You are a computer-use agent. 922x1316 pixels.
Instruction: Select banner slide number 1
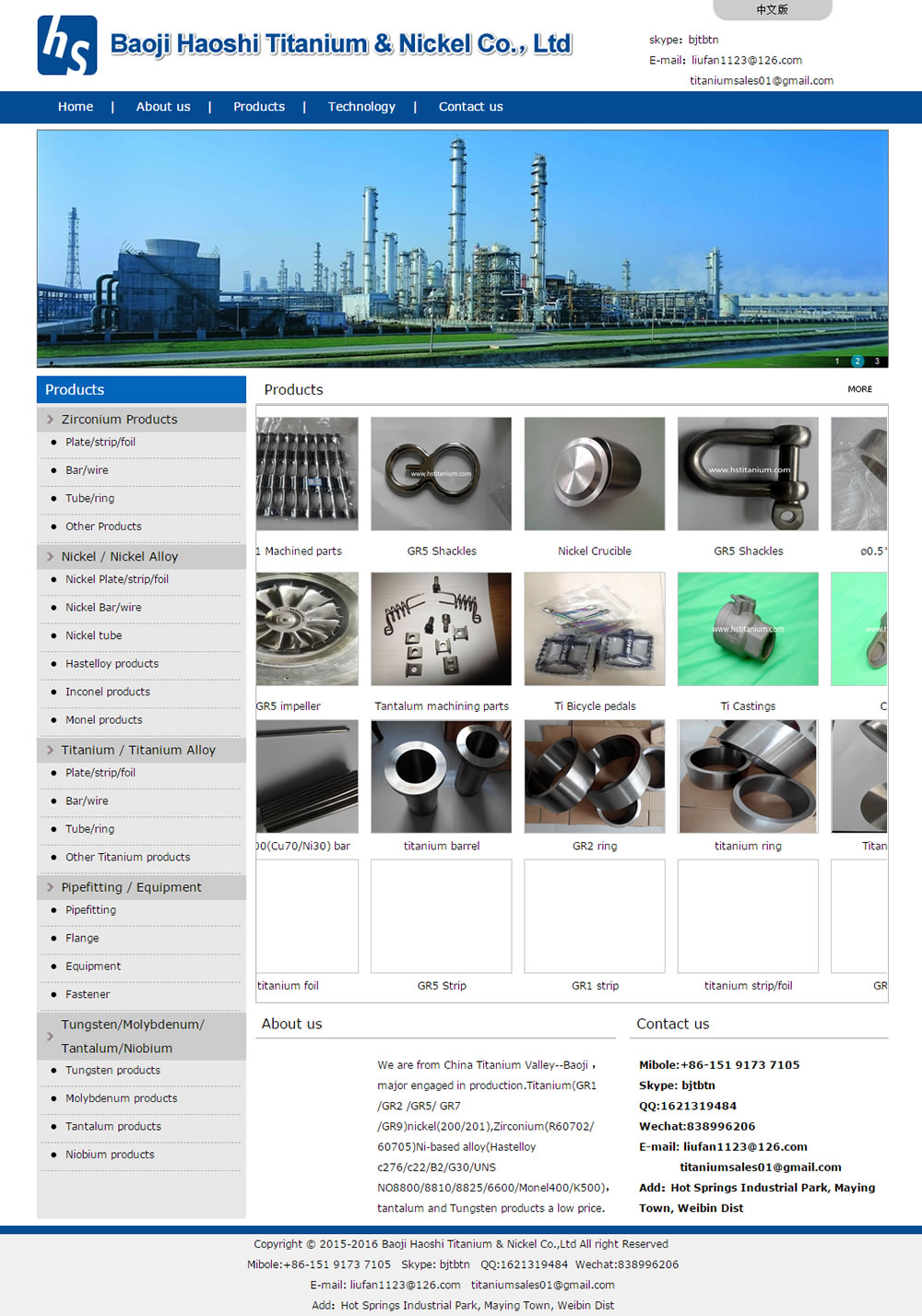(837, 362)
